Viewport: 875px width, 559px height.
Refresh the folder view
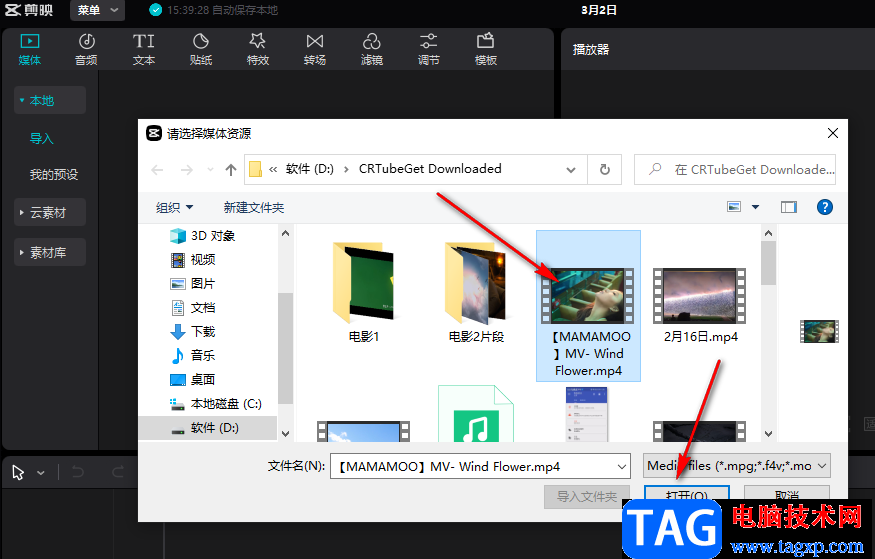pyautogui.click(x=605, y=170)
